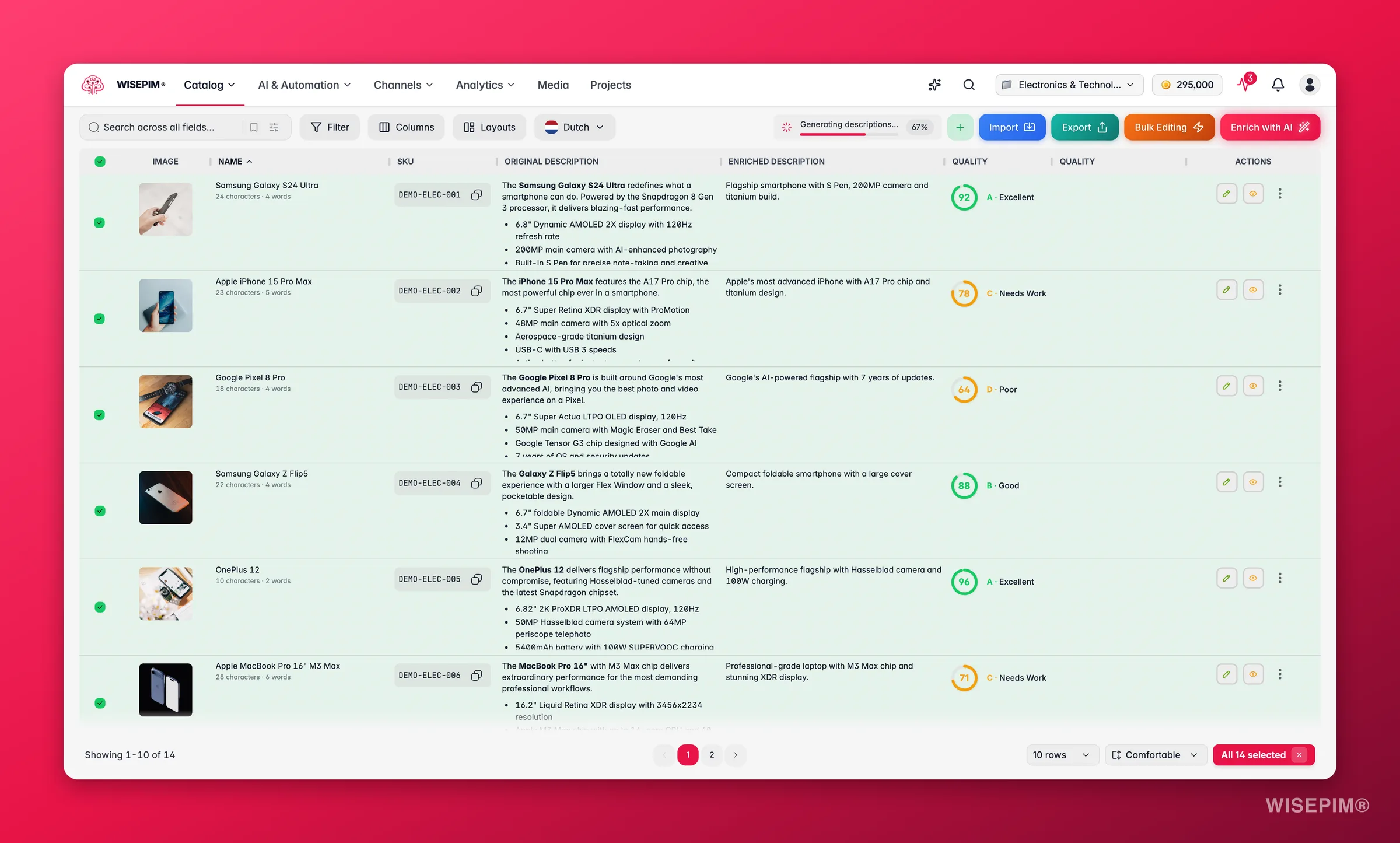1400x843 pixels.
Task: Open more actions for OnePlus 12
Action: pyautogui.click(x=1280, y=578)
